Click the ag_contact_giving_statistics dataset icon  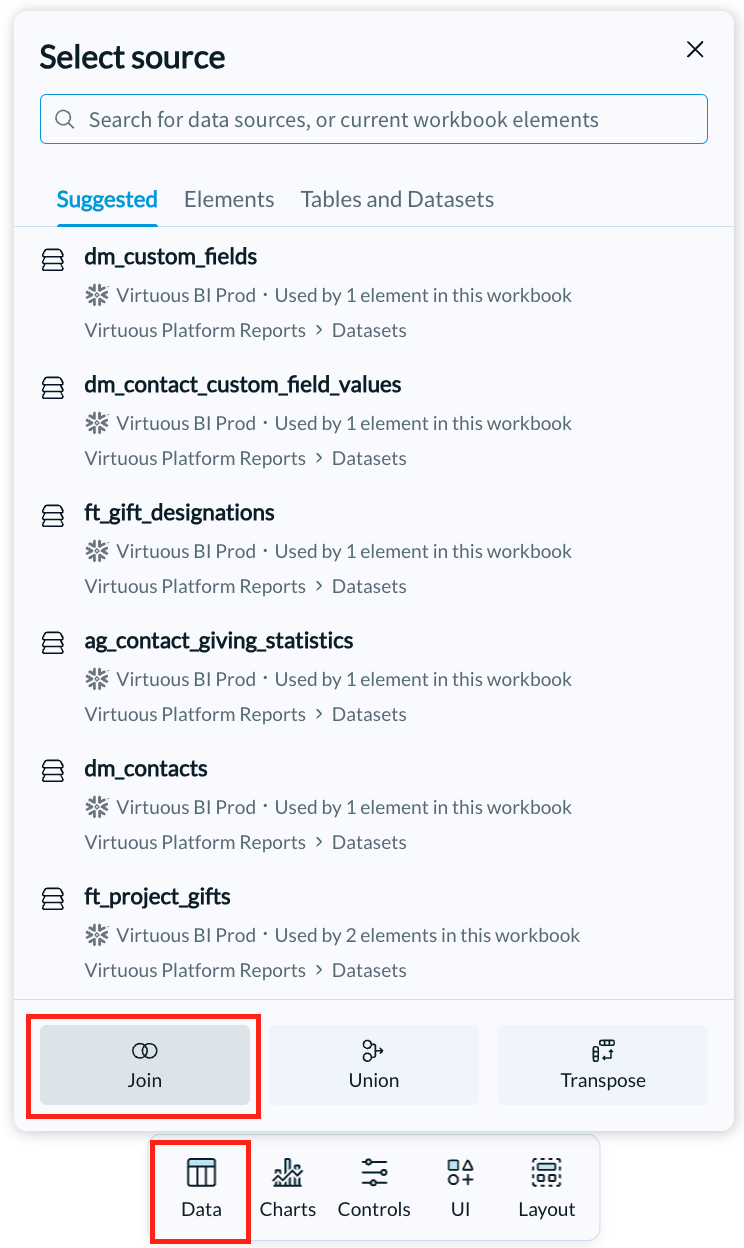[x=53, y=645]
